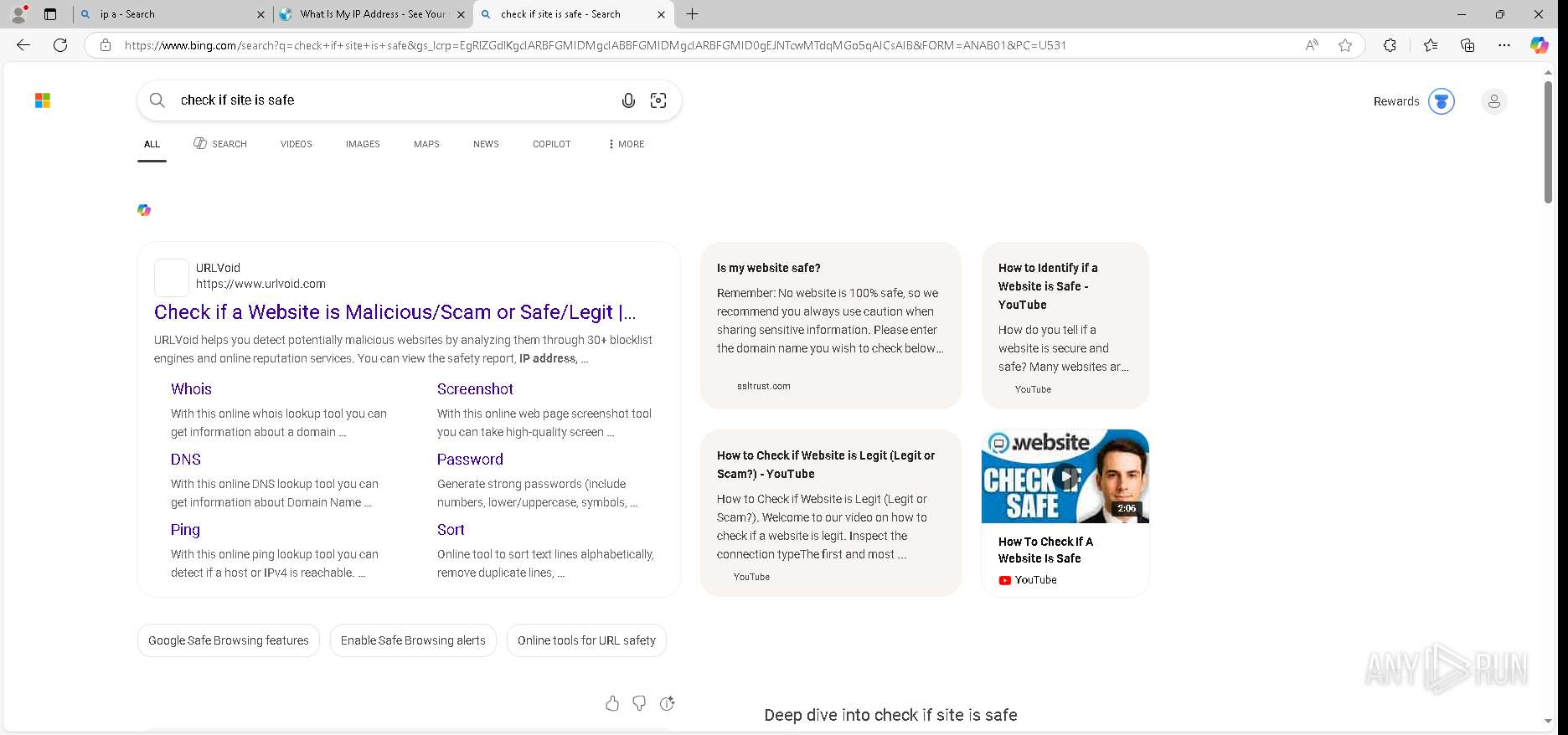The image size is (1568, 735).
Task: Open Settings and more ellipsis menu
Action: point(1504,45)
